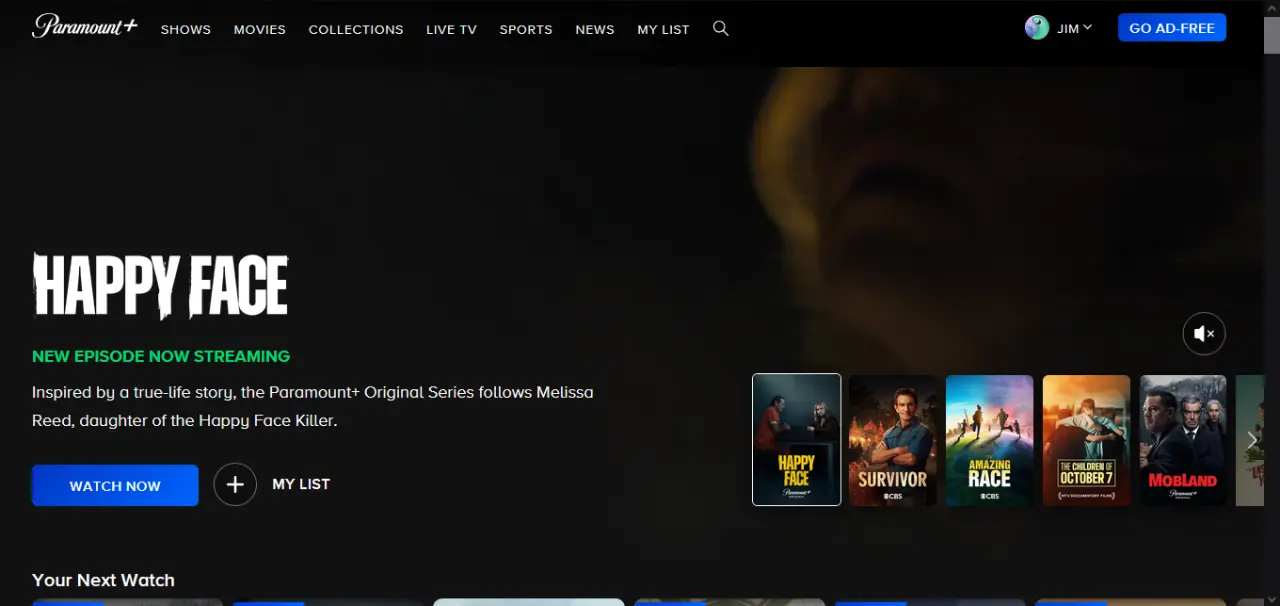Click the Happy Face title logo
Image resolution: width=1280 pixels, height=606 pixels.
[160, 286]
